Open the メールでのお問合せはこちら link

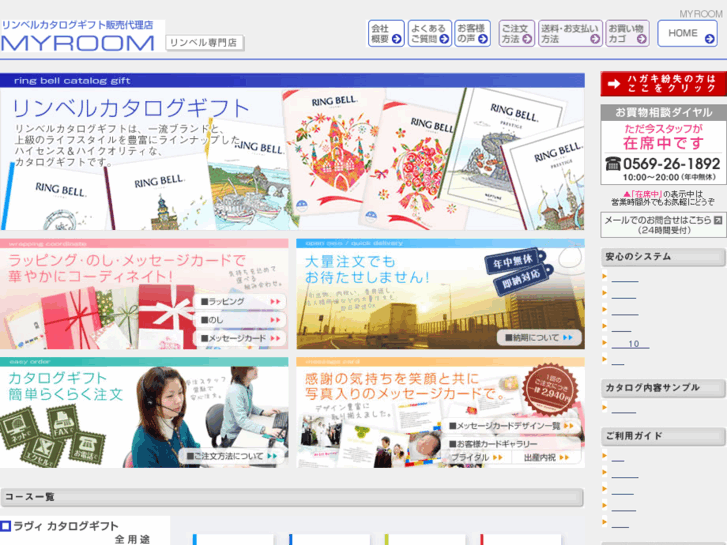(x=663, y=224)
